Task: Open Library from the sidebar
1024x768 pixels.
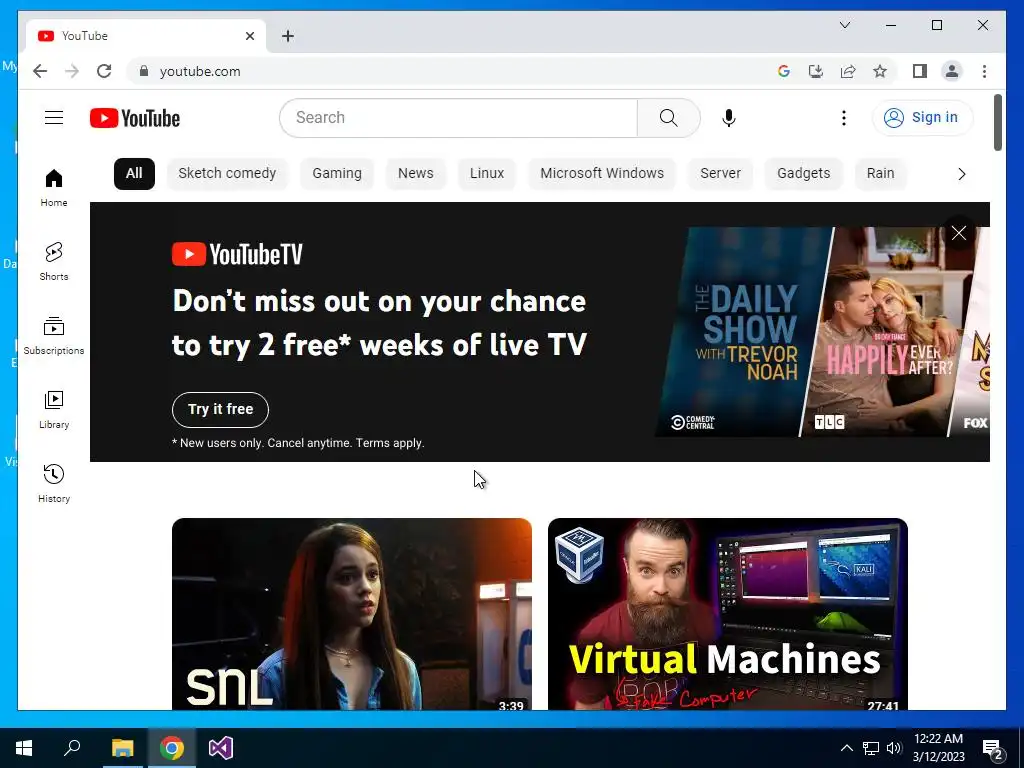Action: point(54,409)
